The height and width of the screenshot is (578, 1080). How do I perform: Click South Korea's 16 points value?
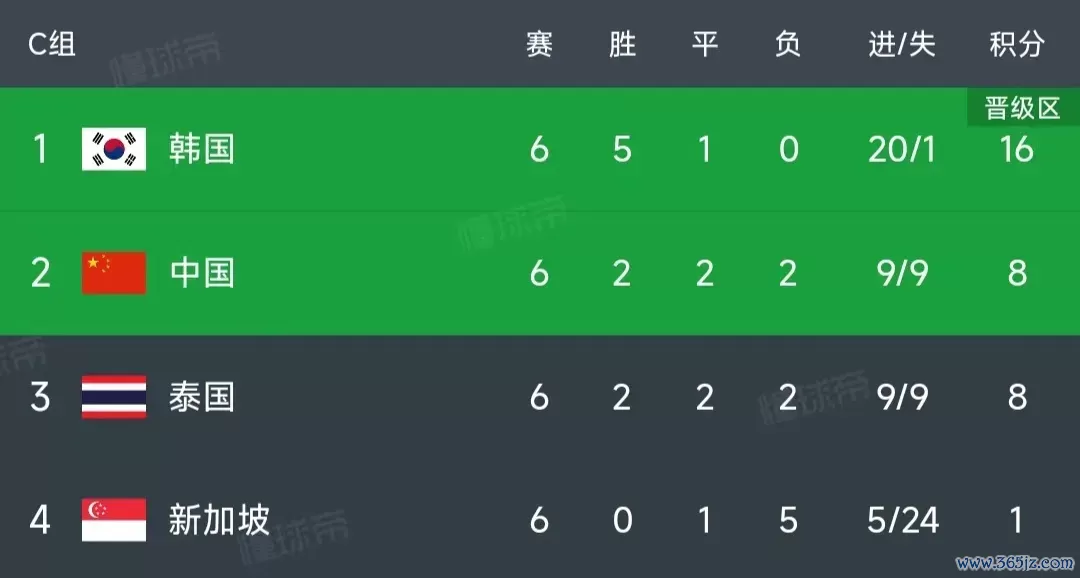[x=1017, y=149]
